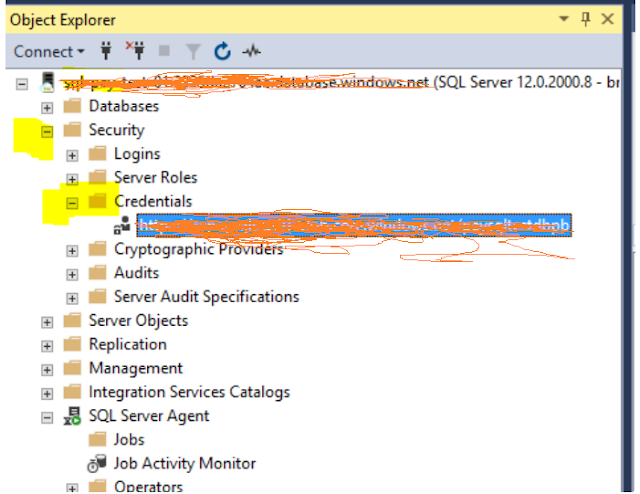
Task: Click the Audits folder icon
Action: tap(98, 272)
